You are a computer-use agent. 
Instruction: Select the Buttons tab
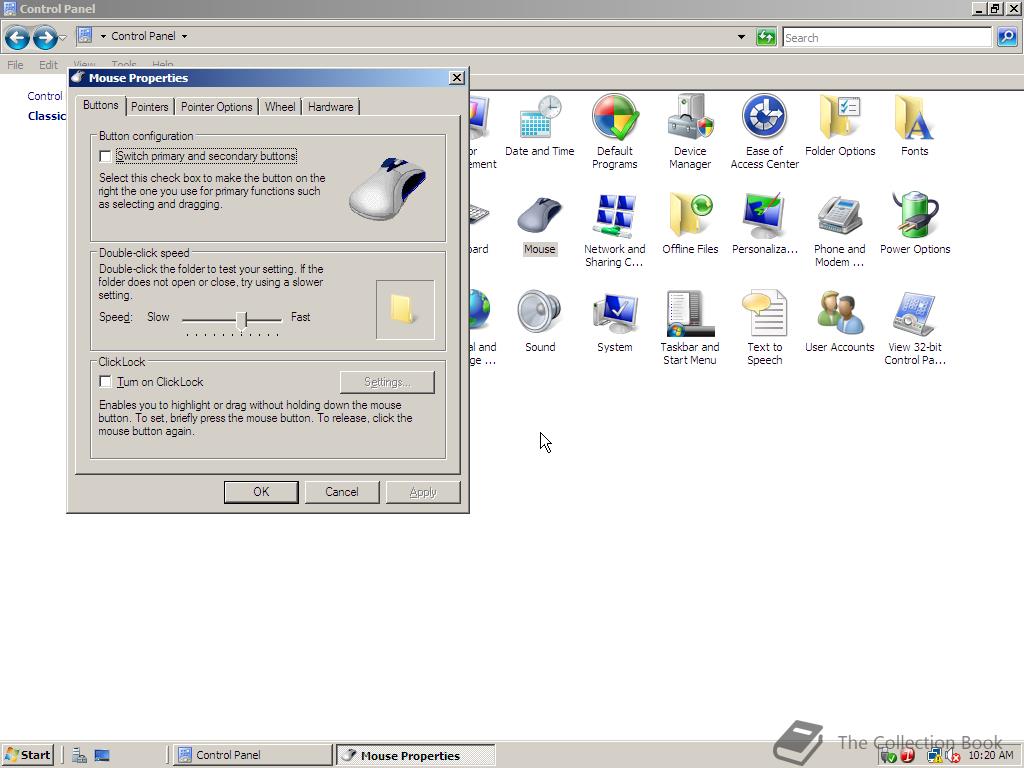[101, 105]
